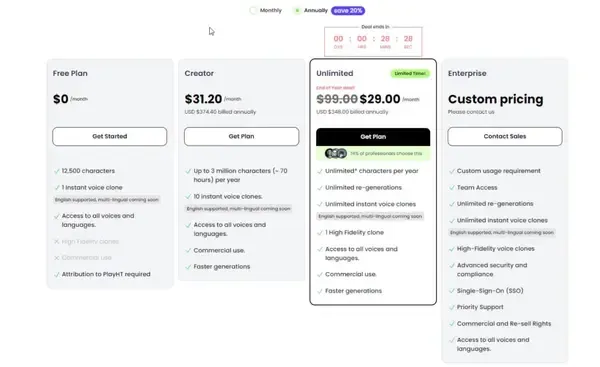Click the black Get Plan button
This screenshot has height=367, width=600.
click(x=373, y=137)
